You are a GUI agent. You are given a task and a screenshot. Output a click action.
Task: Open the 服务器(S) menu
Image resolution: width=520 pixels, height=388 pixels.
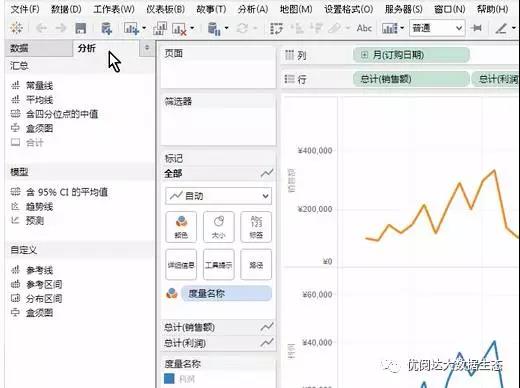coord(403,9)
